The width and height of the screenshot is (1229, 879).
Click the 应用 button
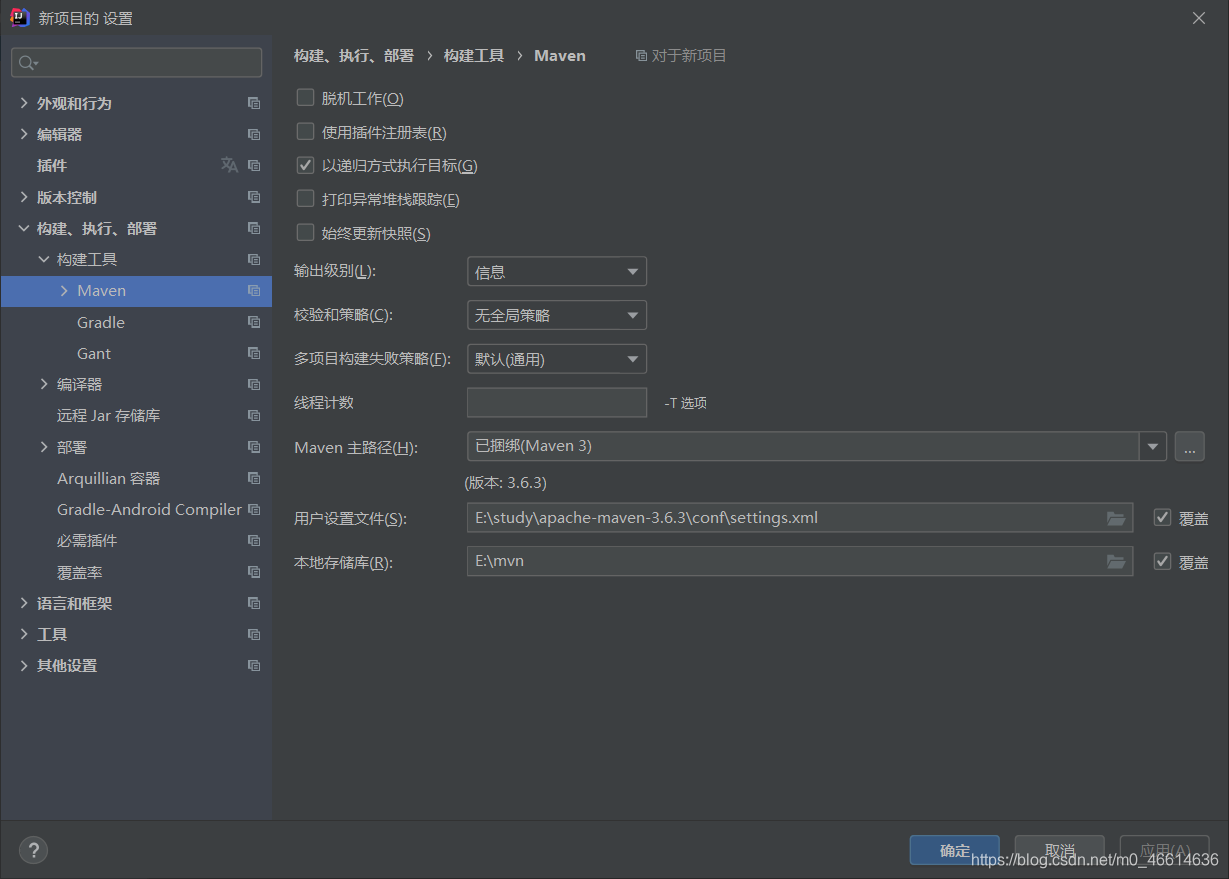pyautogui.click(x=1165, y=850)
